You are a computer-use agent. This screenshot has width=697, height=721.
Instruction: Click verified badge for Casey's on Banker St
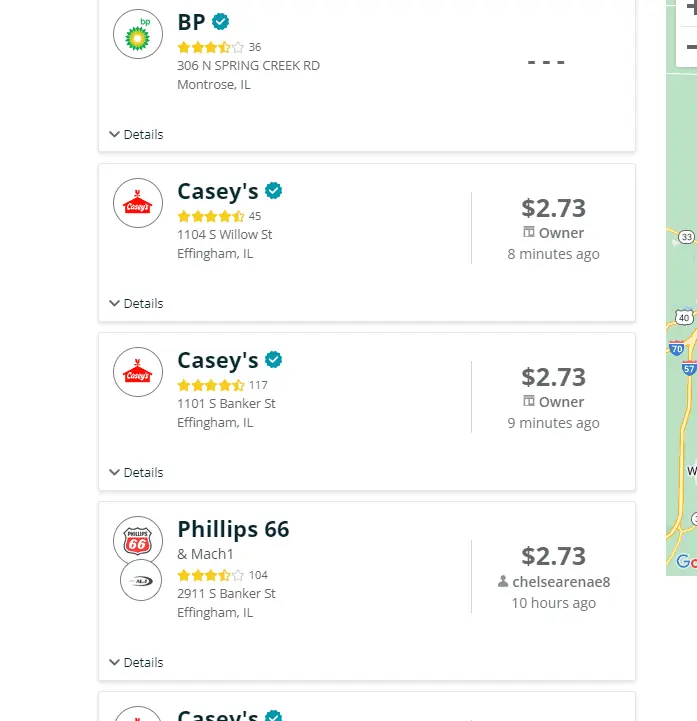273,360
